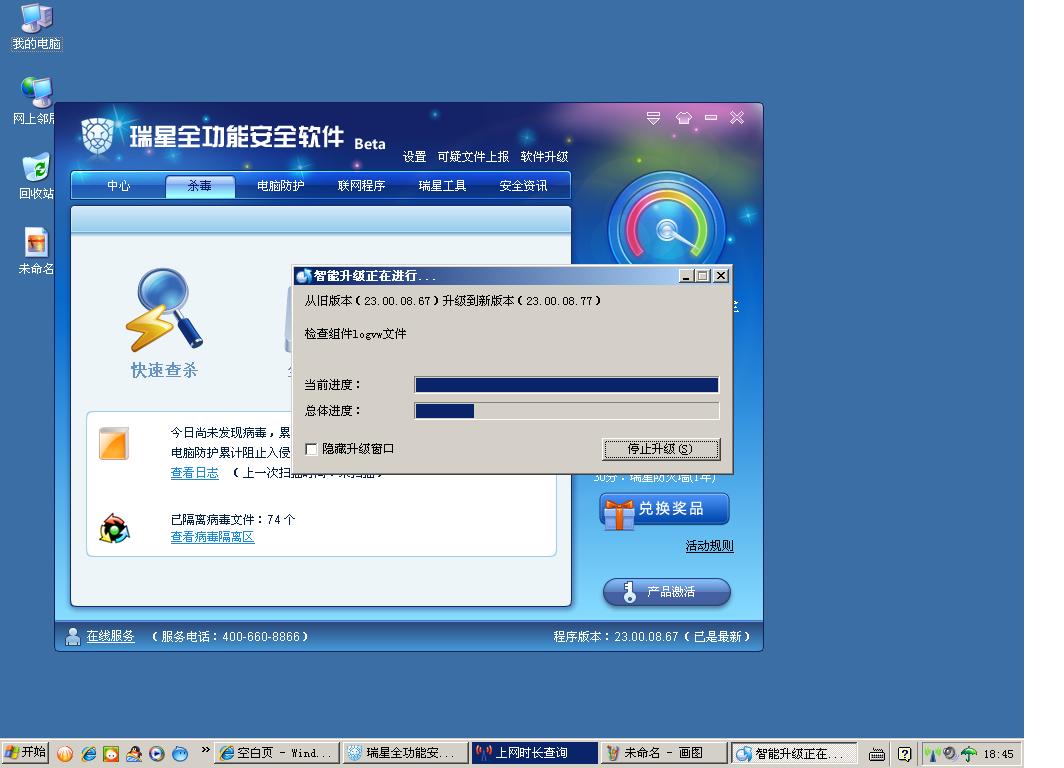Click the upgrade dialog title bar icon
Screen dimensions: 1064x768
click(303, 276)
